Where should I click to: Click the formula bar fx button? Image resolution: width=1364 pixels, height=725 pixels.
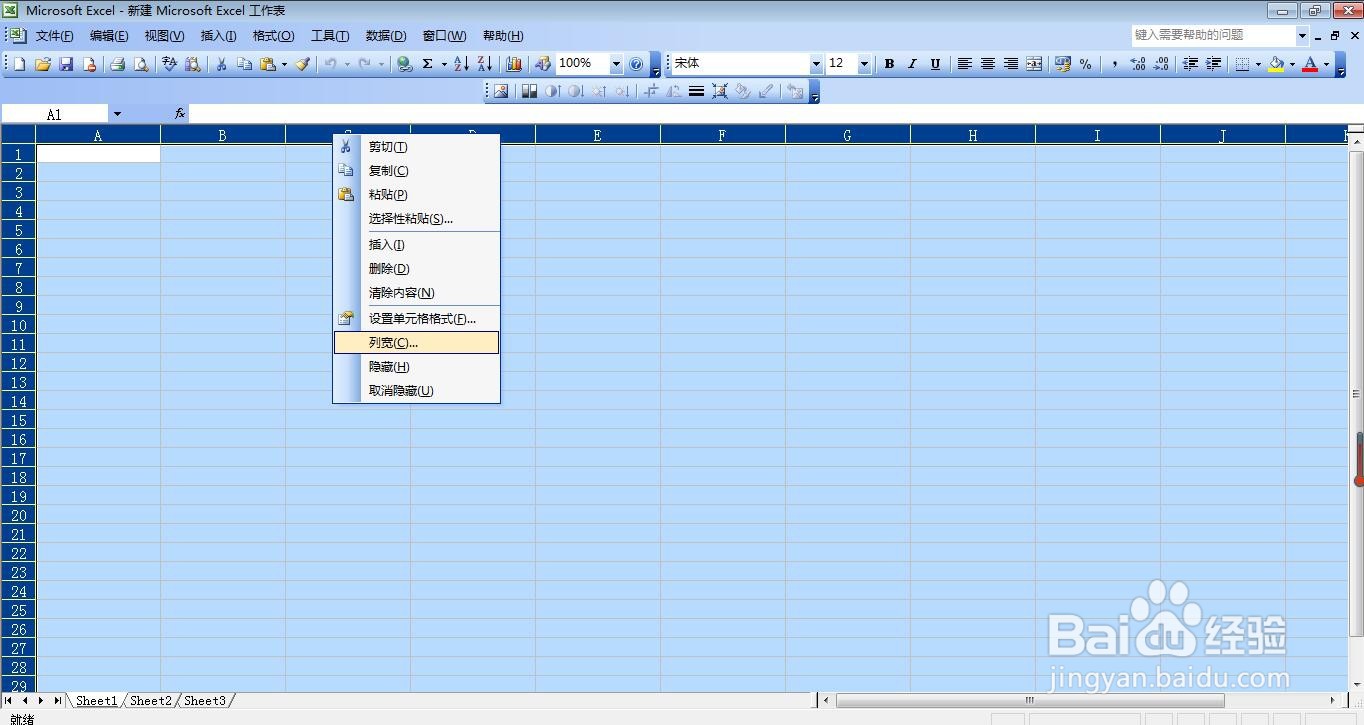coord(180,114)
